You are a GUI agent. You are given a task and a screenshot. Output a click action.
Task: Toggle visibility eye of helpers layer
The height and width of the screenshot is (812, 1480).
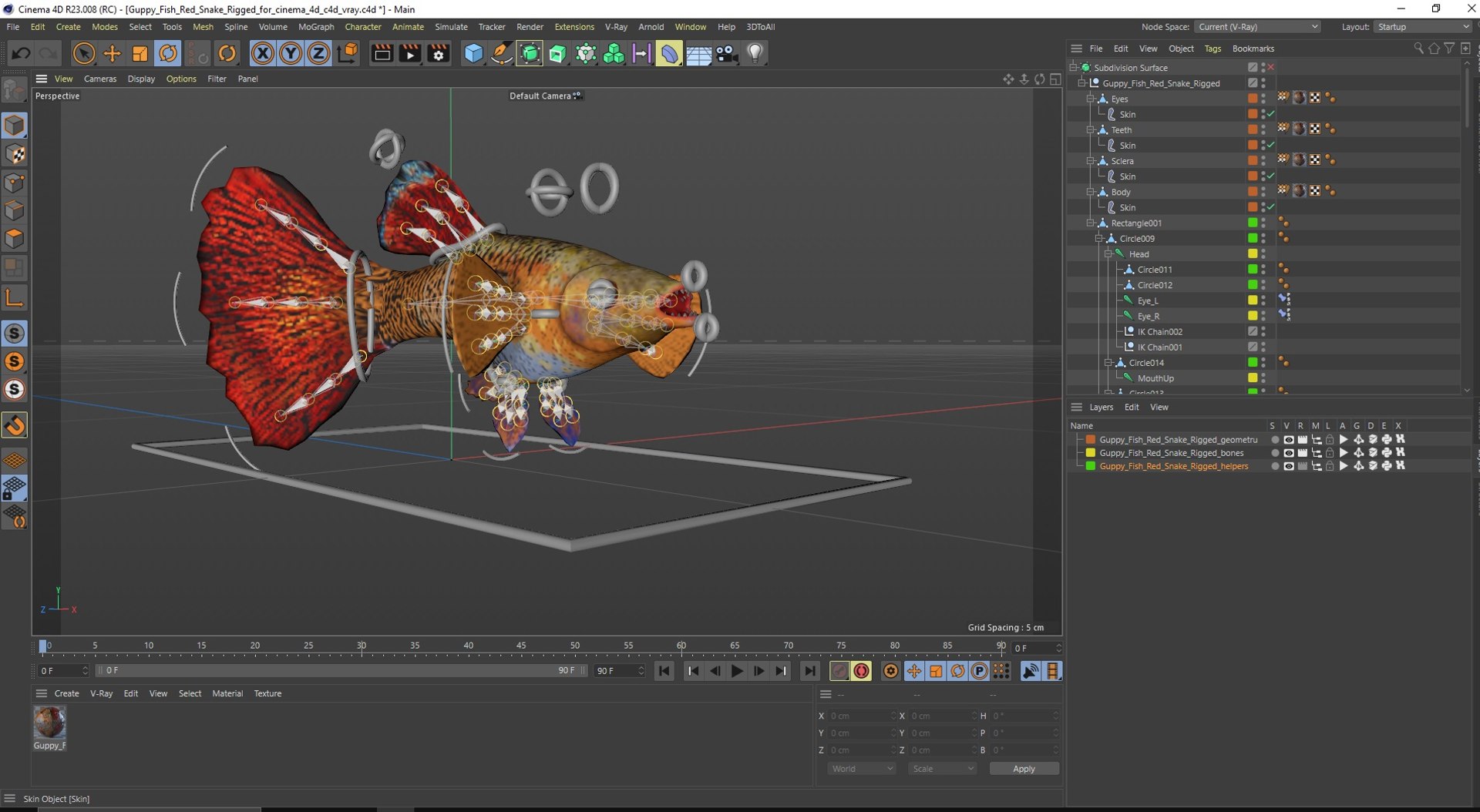pos(1288,466)
